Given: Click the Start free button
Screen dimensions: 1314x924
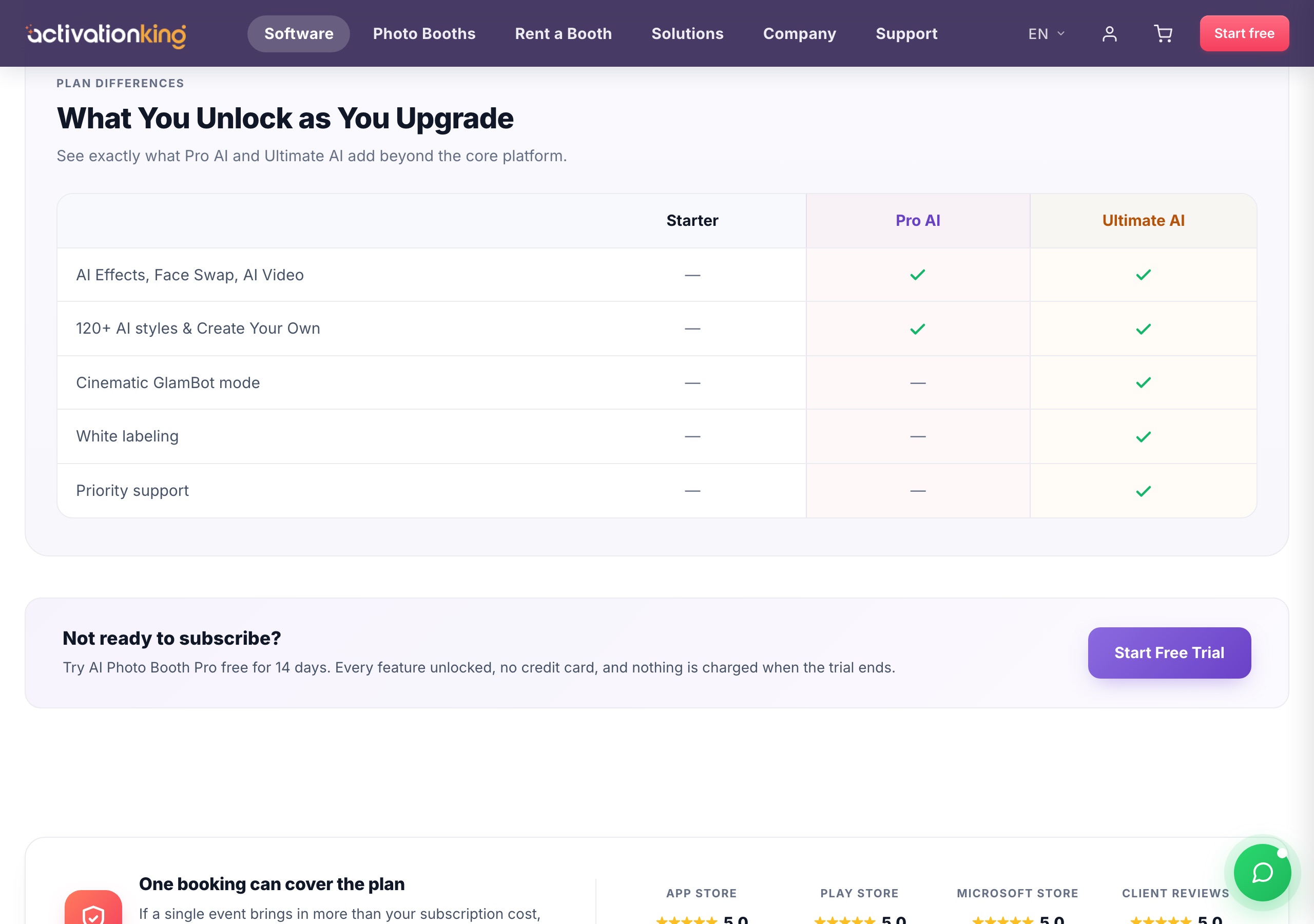Looking at the screenshot, I should [1244, 33].
